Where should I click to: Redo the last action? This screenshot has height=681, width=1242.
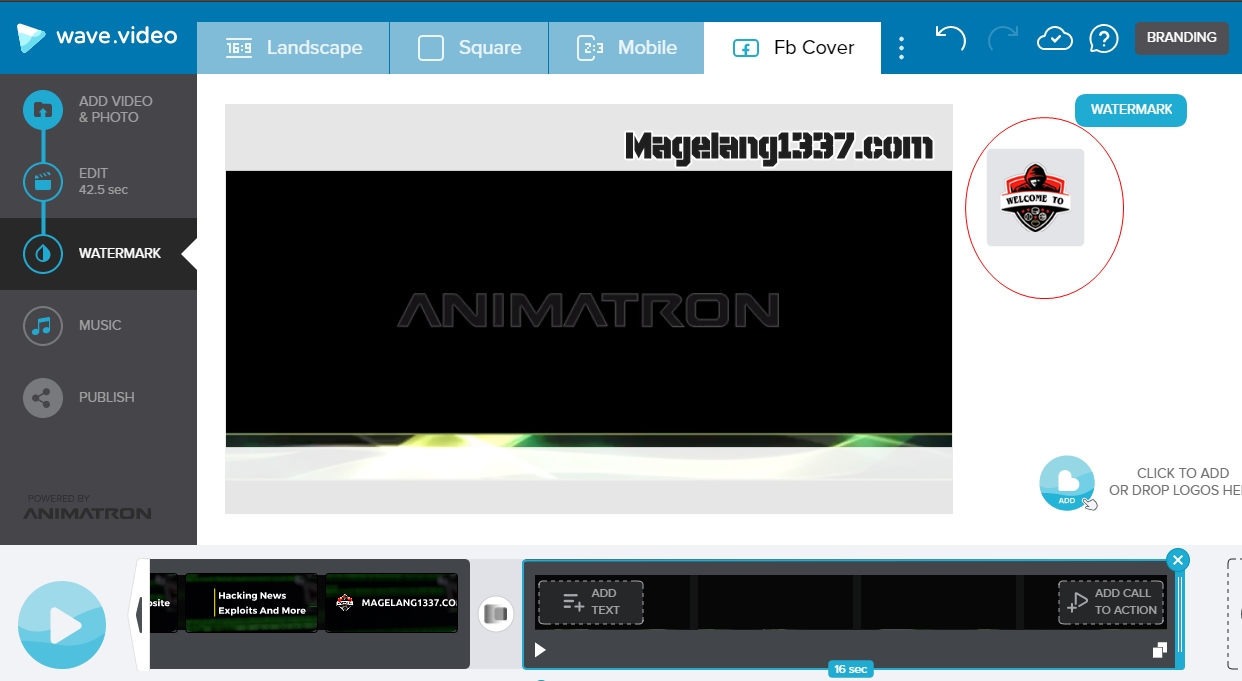[1002, 38]
